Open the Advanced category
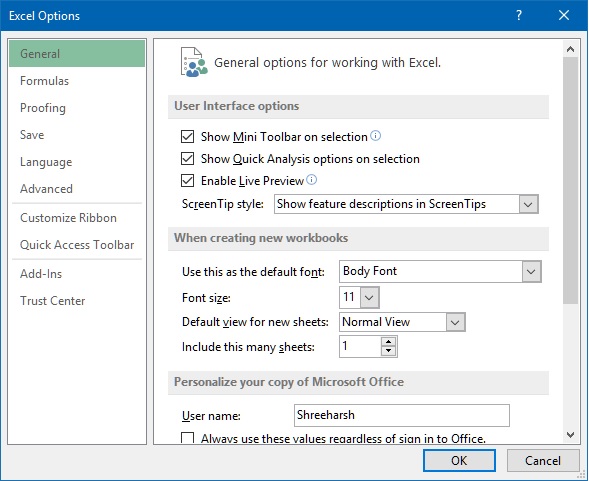 tap(77, 189)
